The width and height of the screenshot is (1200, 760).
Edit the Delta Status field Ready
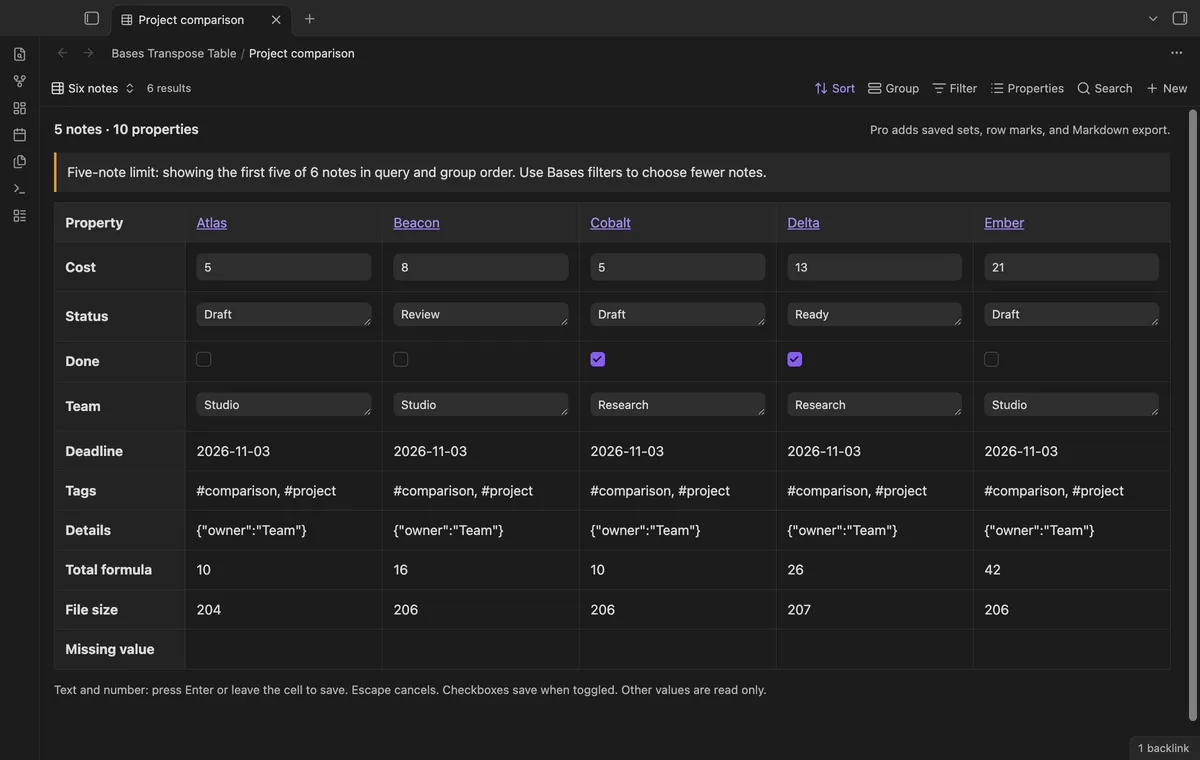point(875,314)
